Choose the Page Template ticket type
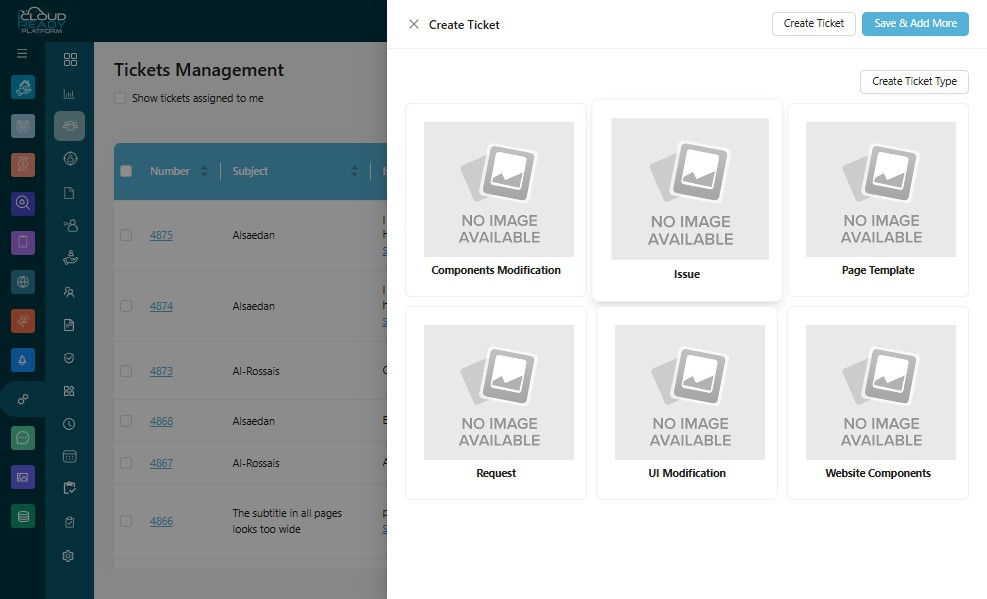The height and width of the screenshot is (599, 987). (x=877, y=200)
